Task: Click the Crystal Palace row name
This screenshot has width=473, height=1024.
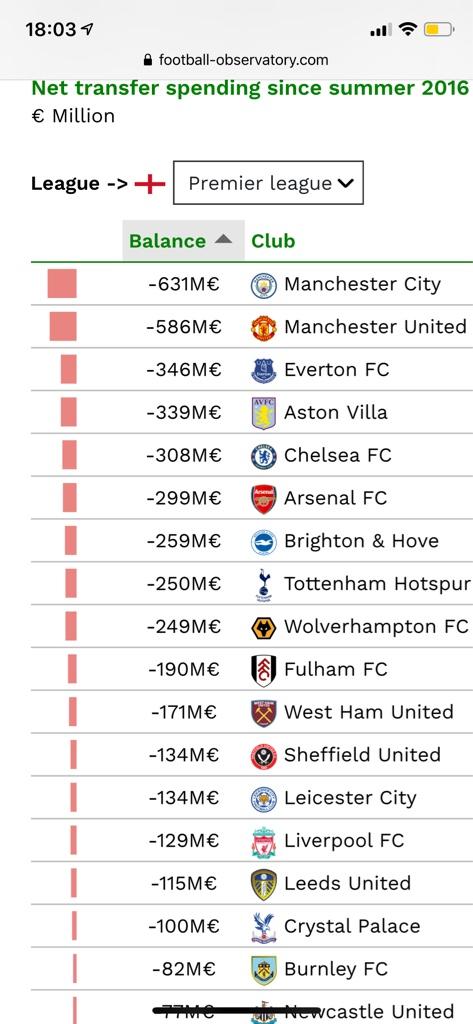Action: tap(351, 926)
